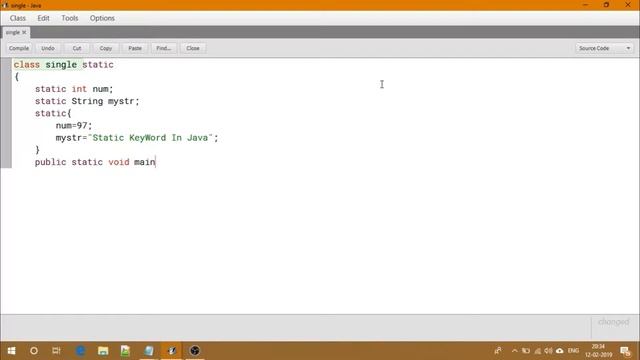The height and width of the screenshot is (360, 640).
Task: Click the Compile button
Action: (x=19, y=48)
